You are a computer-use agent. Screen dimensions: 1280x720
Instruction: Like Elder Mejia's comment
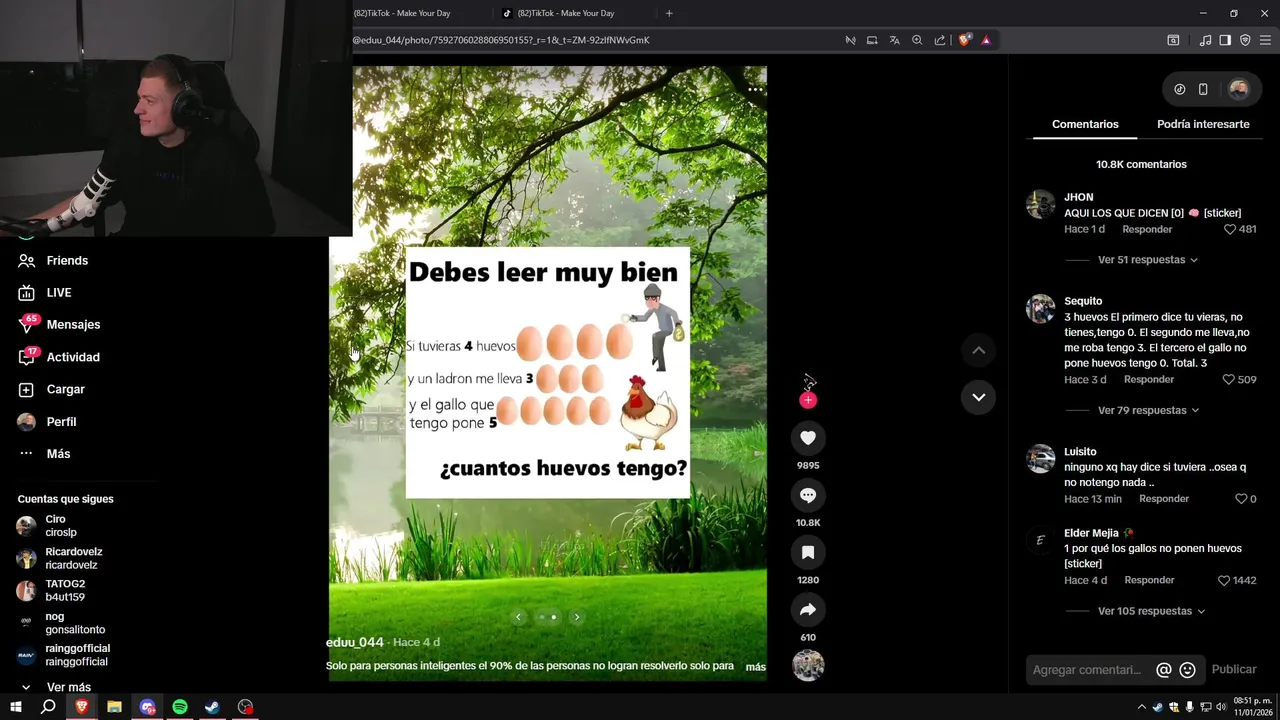pyautogui.click(x=1224, y=580)
